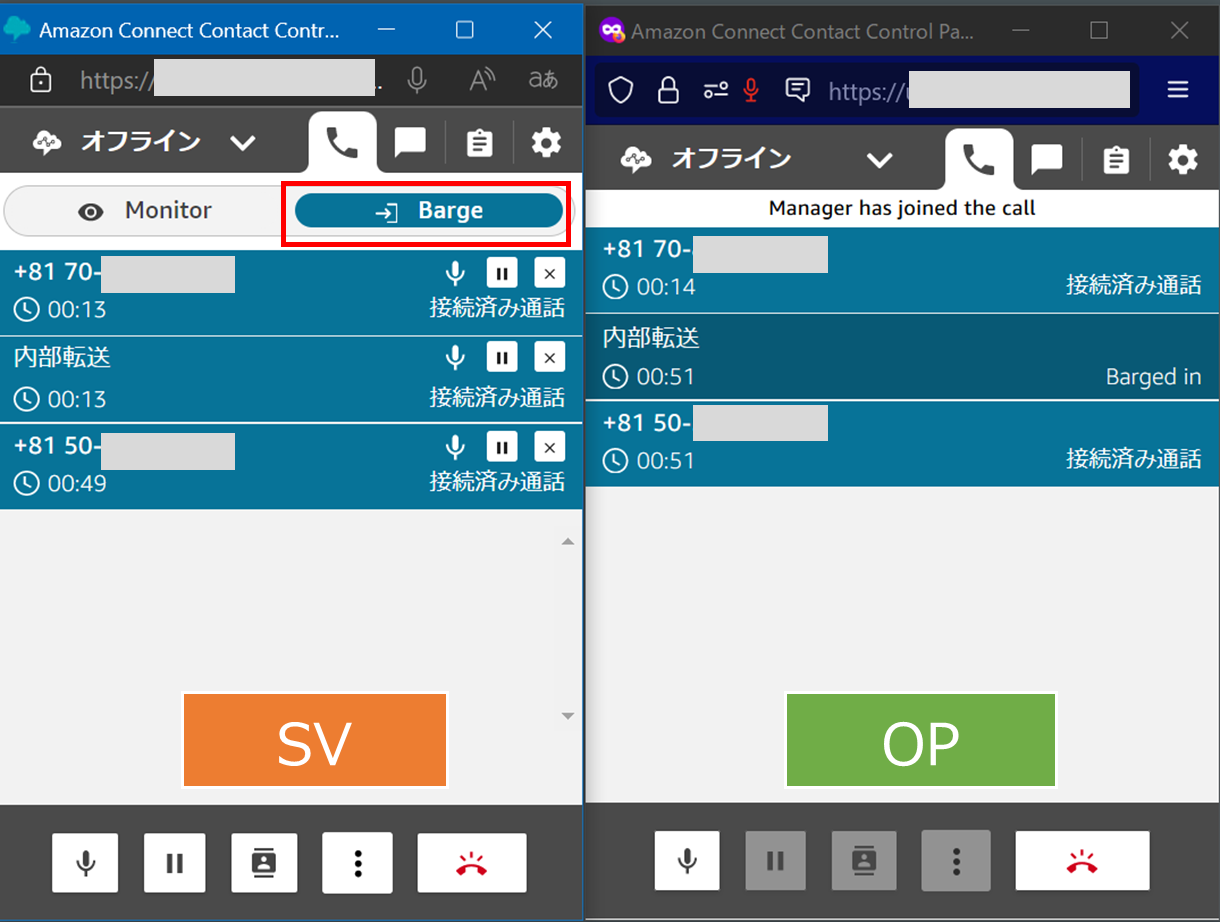1220x922 pixels.
Task: Mute microphone in OP bottom toolbar
Action: (687, 860)
